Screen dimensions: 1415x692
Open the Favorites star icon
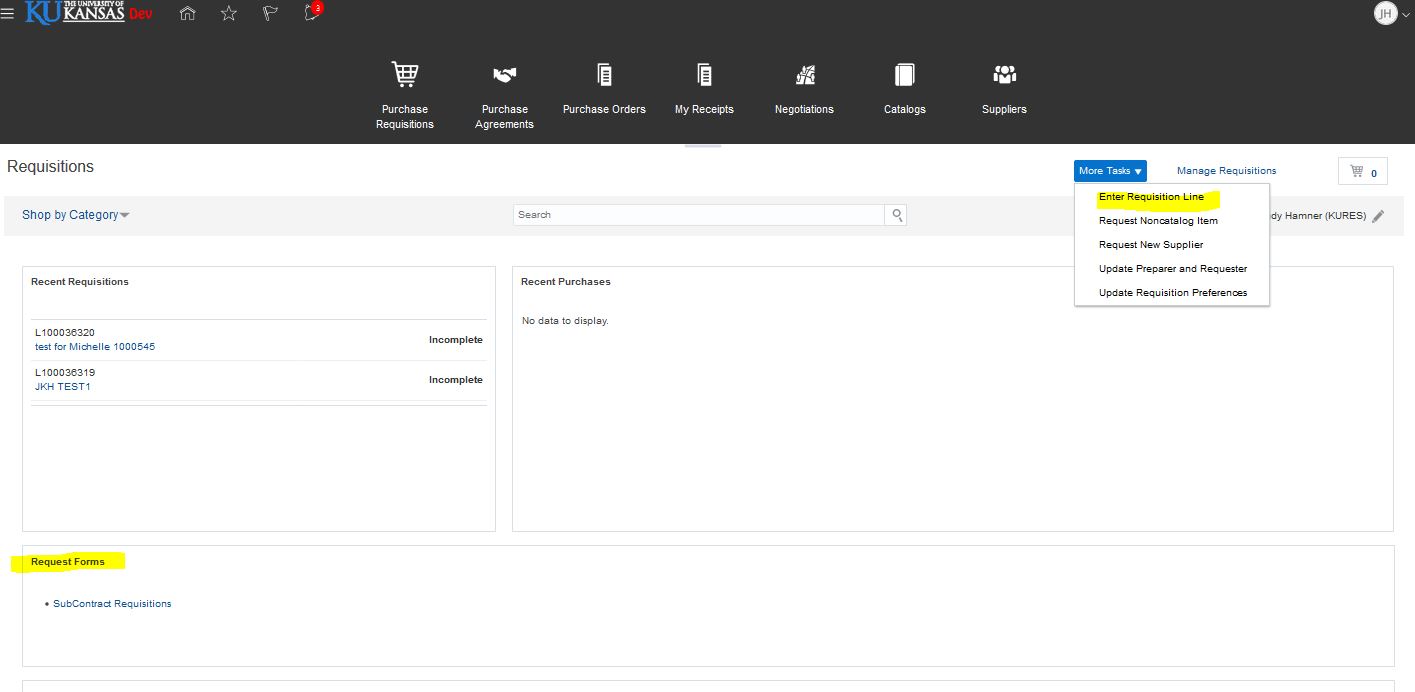tap(229, 13)
